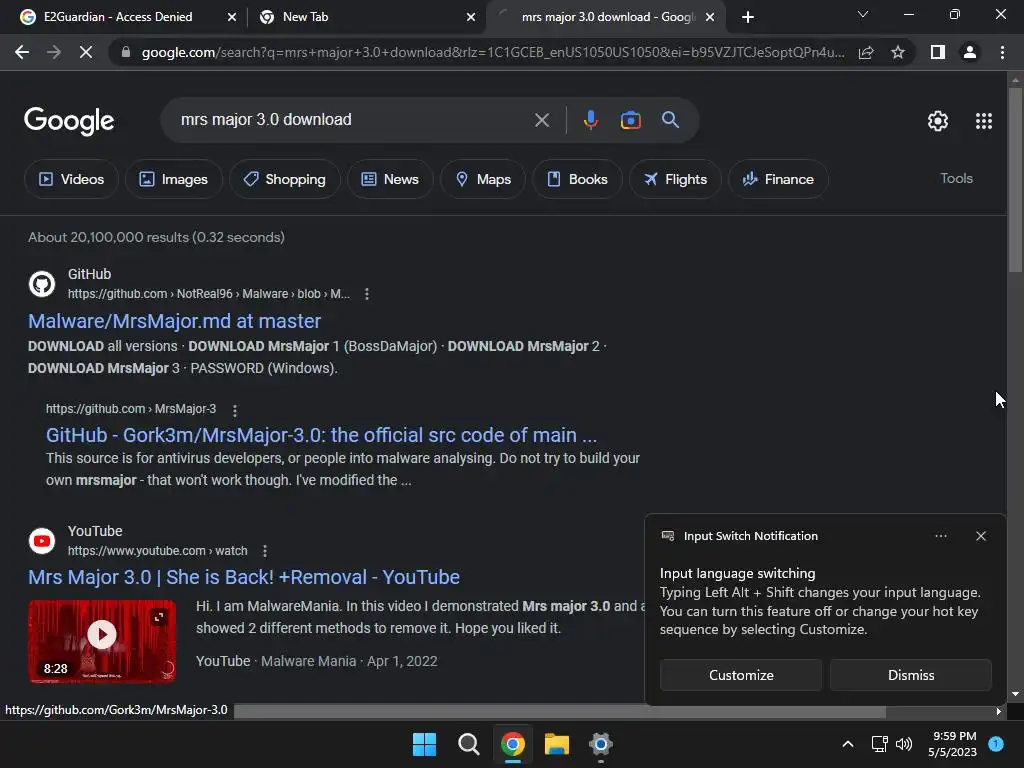Click the scroll-right arrow on the horizontal scrollbar
Screen dimensions: 1024x768
click(x=999, y=711)
